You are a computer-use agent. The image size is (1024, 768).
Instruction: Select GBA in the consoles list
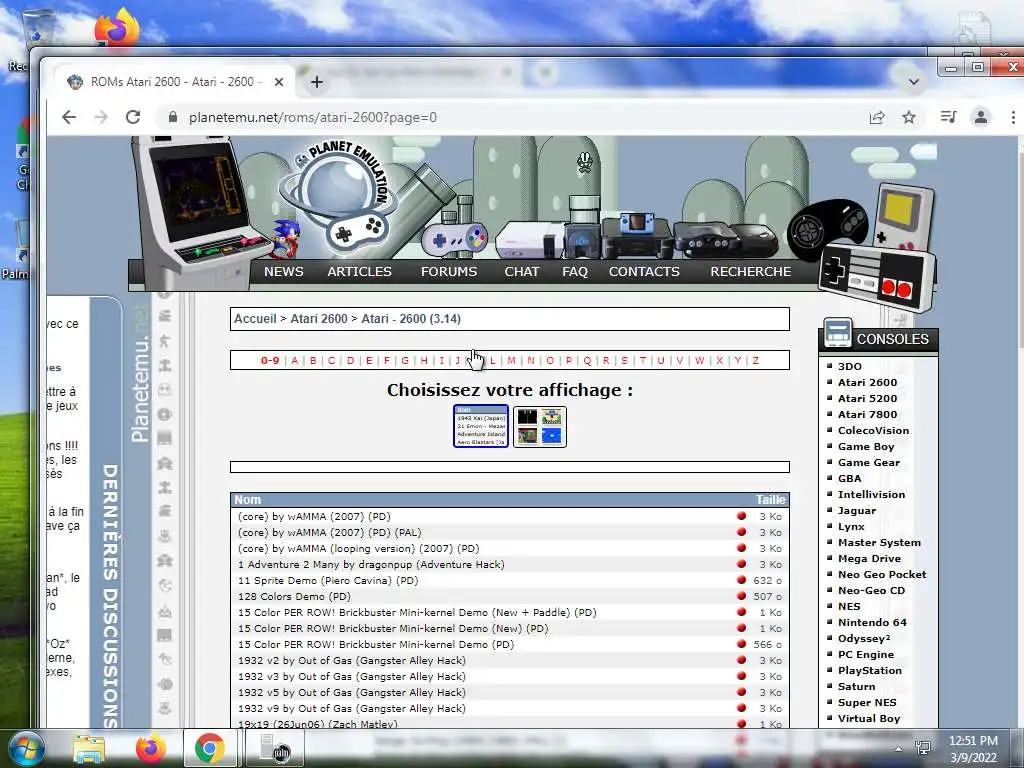pyautogui.click(x=850, y=478)
